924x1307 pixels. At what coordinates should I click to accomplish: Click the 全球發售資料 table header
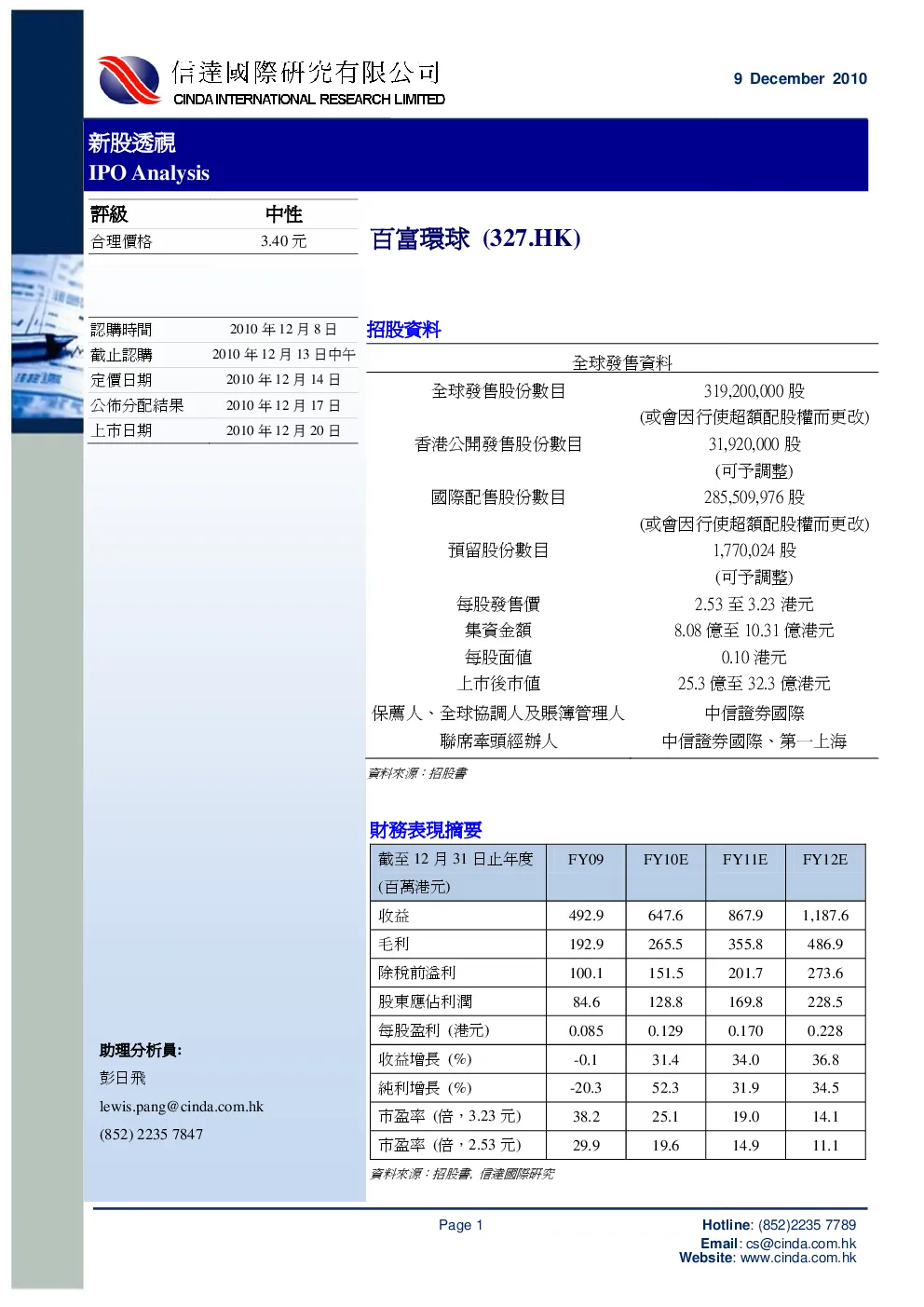pos(622,363)
